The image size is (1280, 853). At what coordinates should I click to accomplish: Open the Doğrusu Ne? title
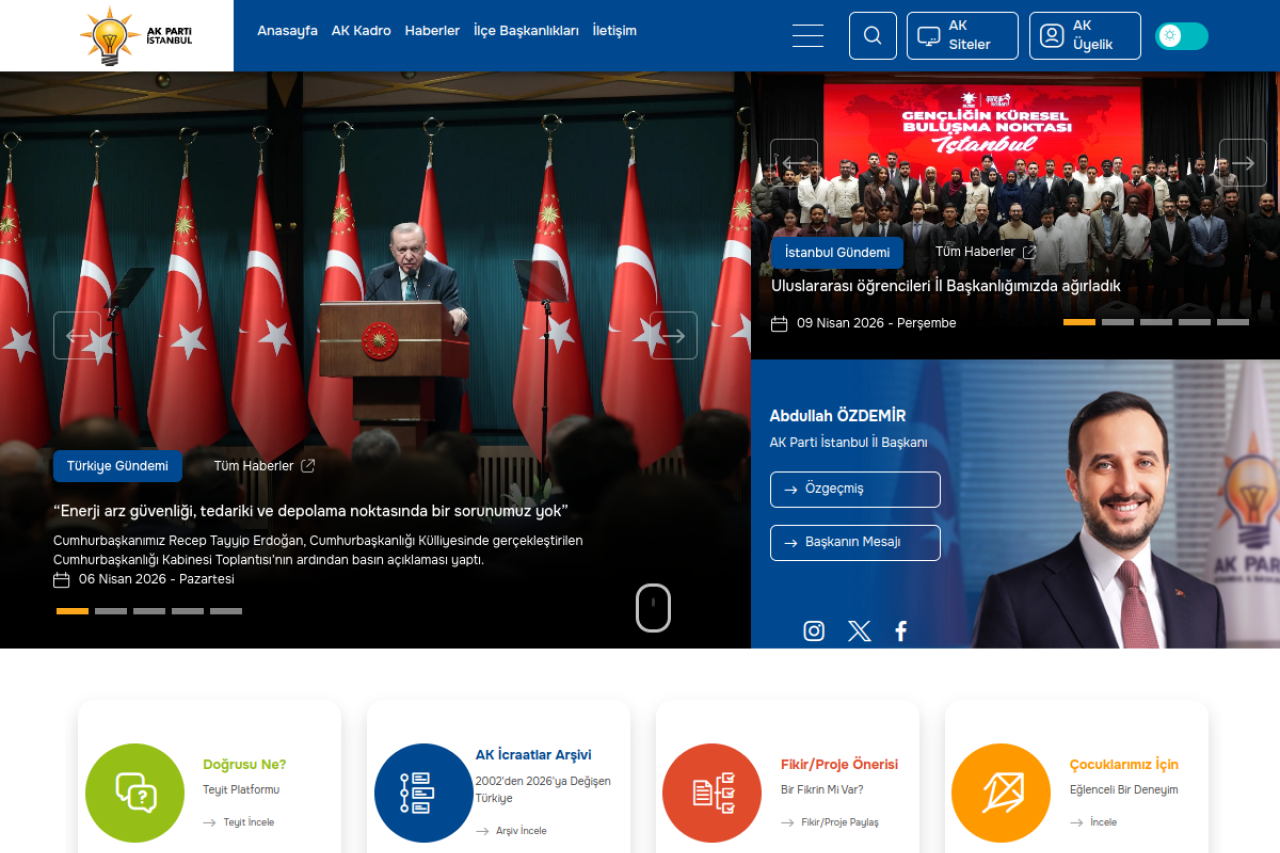pyautogui.click(x=245, y=765)
